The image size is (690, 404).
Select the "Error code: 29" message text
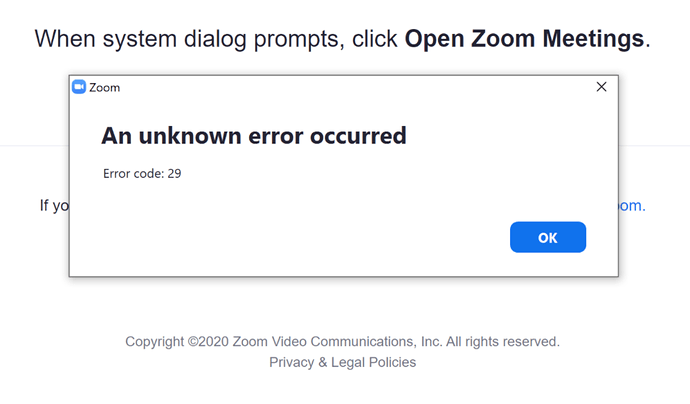142,174
